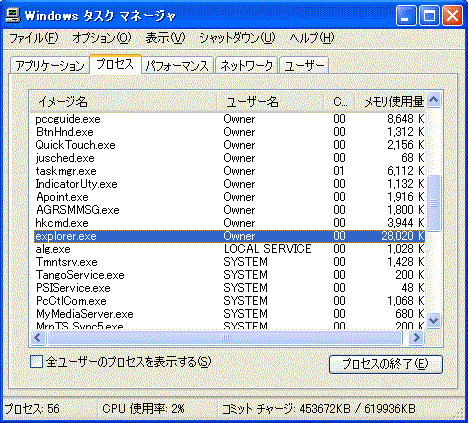This screenshot has width=468, height=423.
Task: Click the プロセス: 56 status bar entry
Action: (x=32, y=409)
